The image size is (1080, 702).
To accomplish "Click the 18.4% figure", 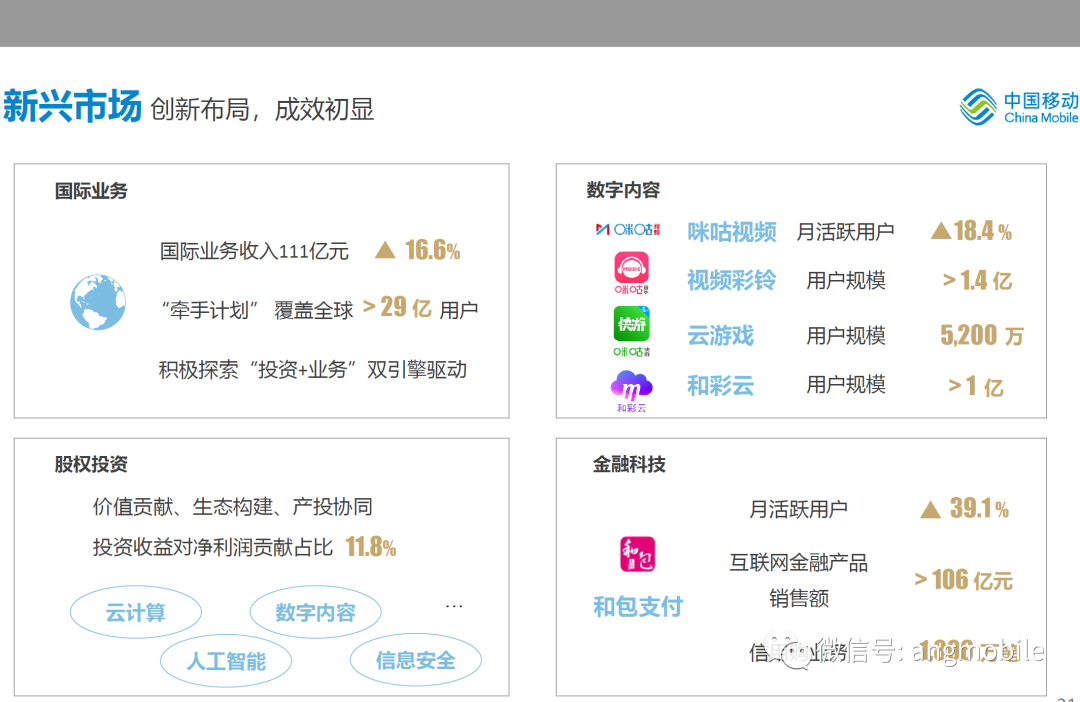I will (983, 230).
